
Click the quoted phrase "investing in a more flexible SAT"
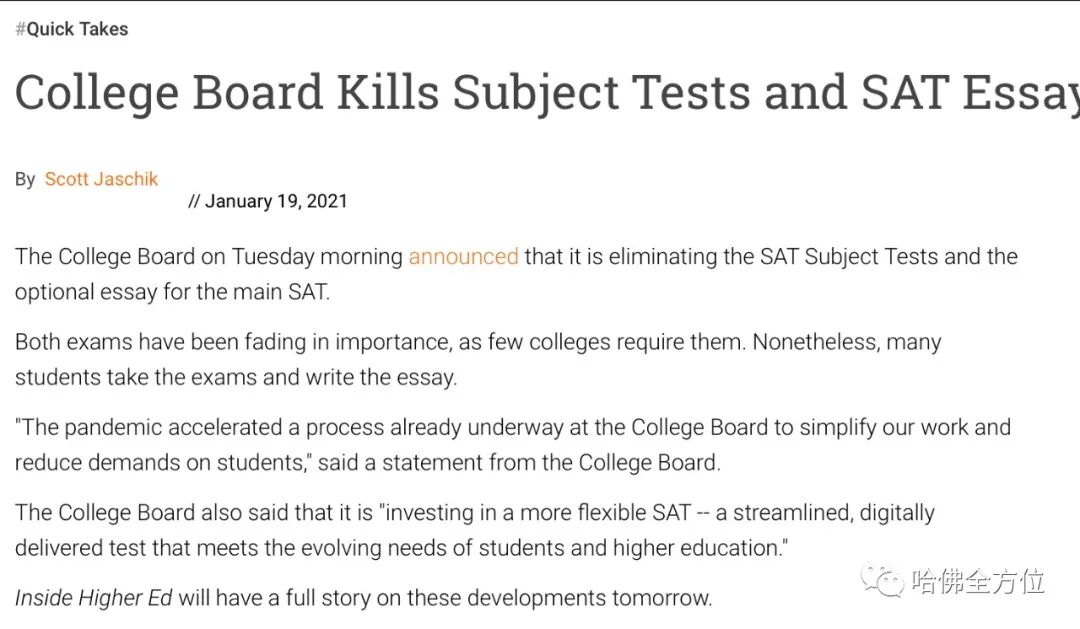pyautogui.click(x=538, y=513)
